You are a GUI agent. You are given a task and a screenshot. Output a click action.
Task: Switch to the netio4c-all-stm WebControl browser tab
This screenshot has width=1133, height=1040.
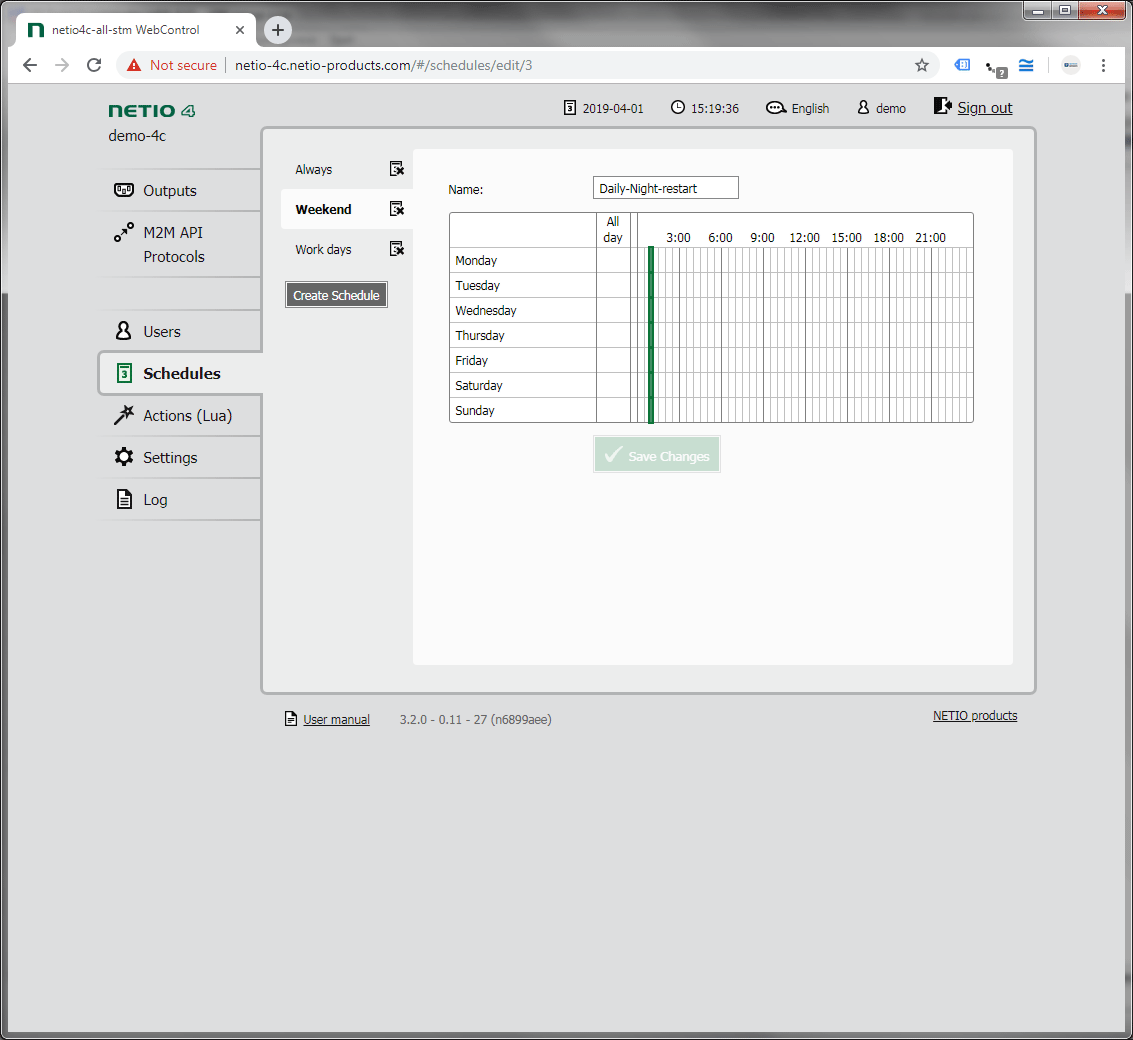pos(136,30)
